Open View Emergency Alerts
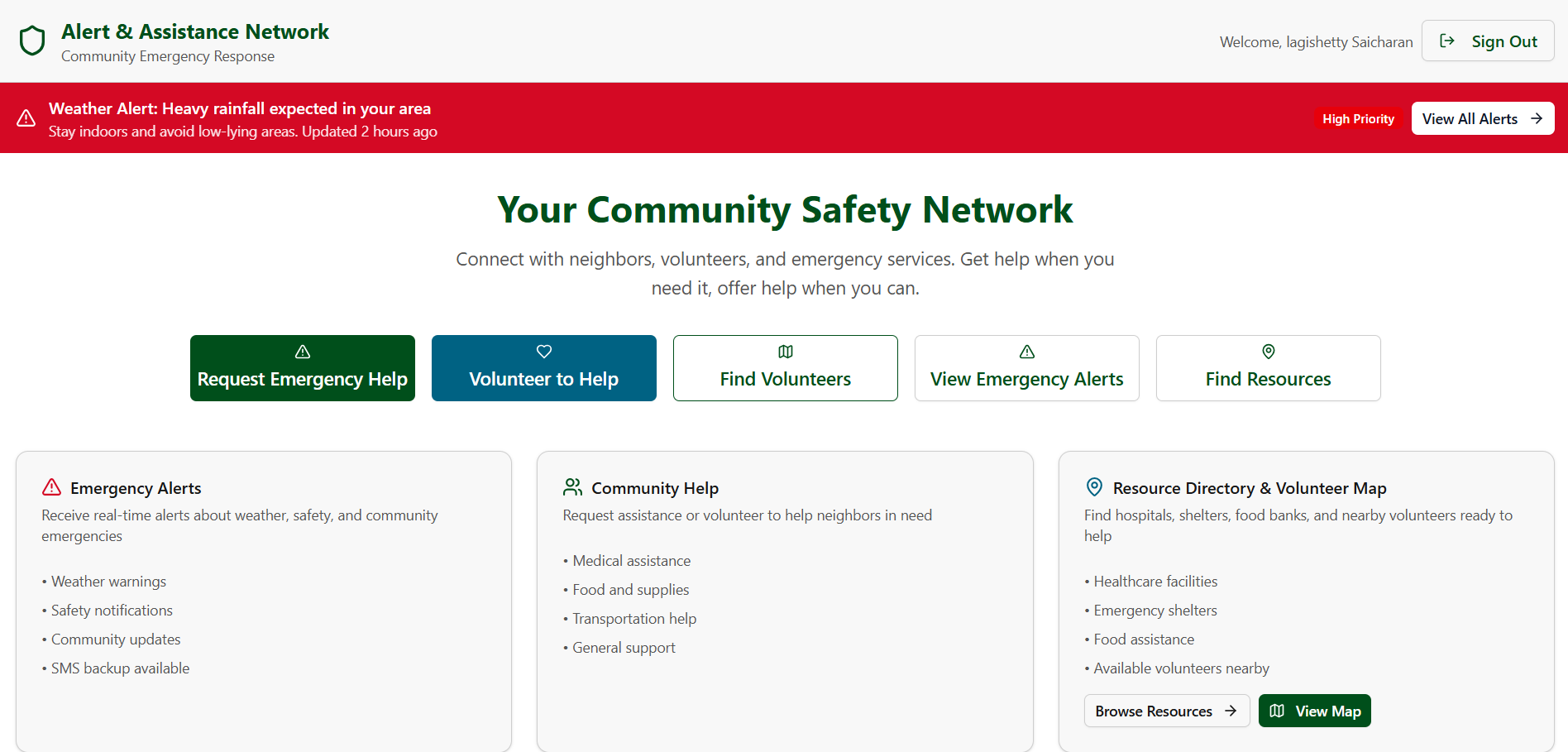This screenshot has height=752, width=1568. [1027, 368]
